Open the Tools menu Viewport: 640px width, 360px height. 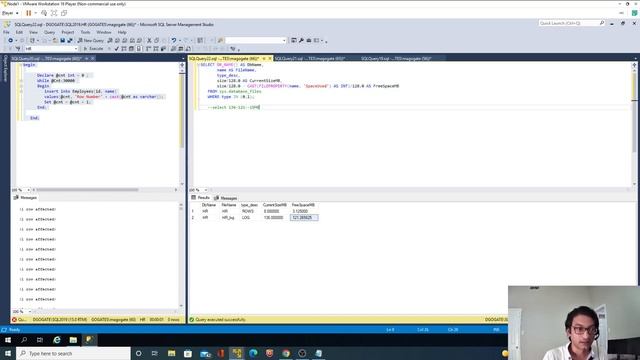coord(85,32)
